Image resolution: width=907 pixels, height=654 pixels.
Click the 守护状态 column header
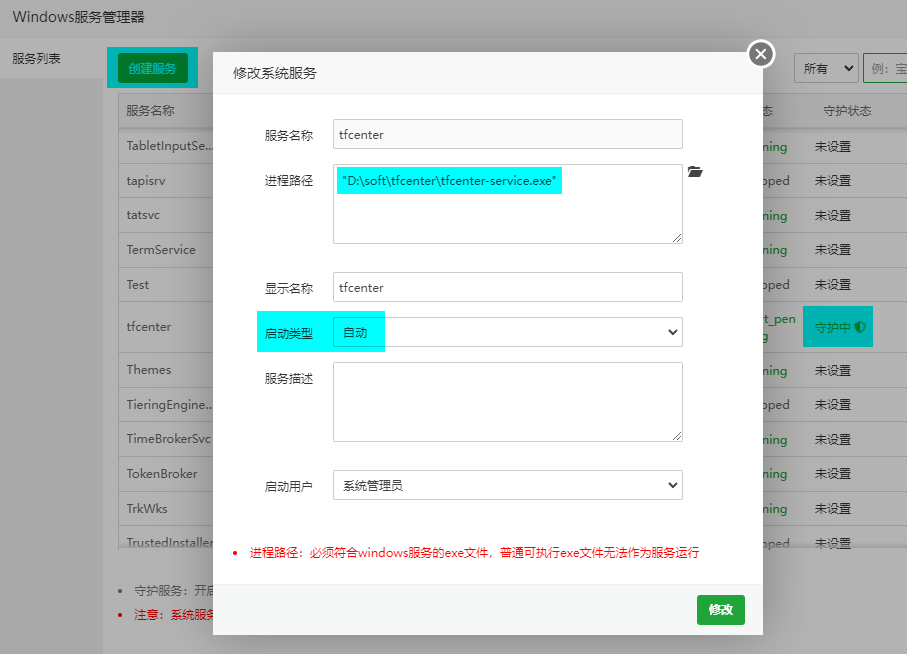tap(847, 111)
